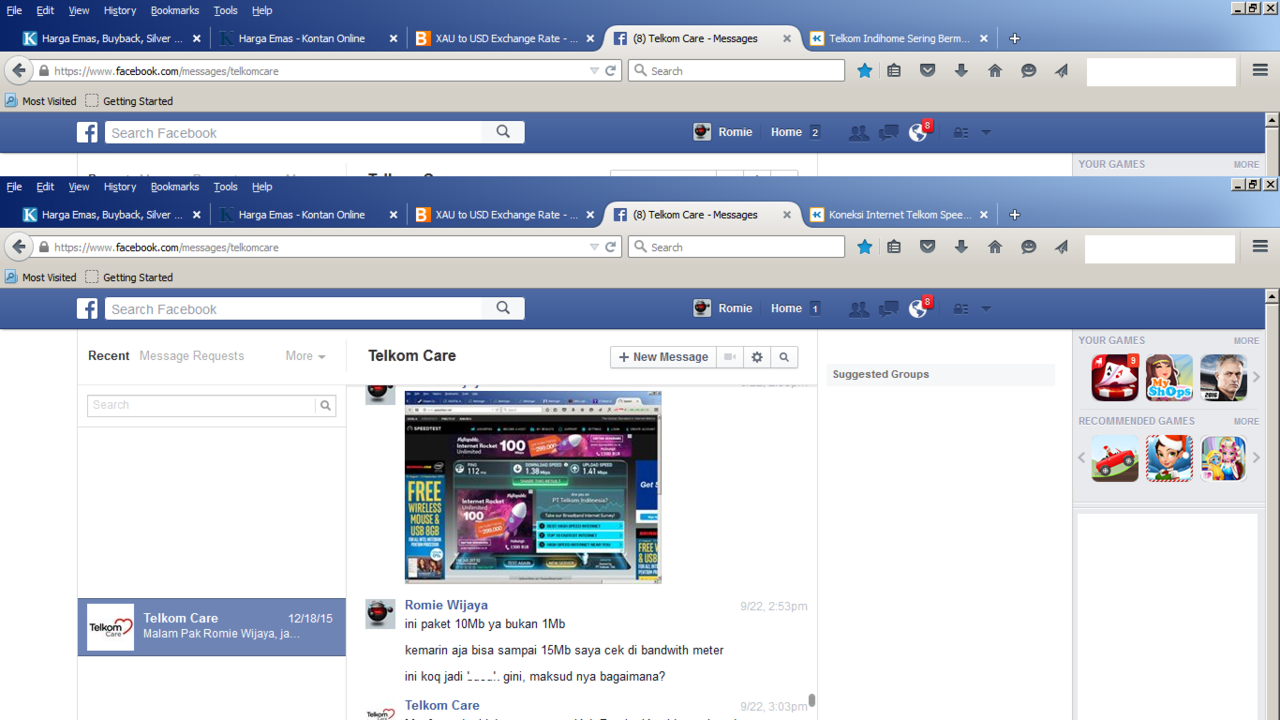
Task: Click the paper plane share icon in the front window
Action: pyautogui.click(x=1062, y=247)
